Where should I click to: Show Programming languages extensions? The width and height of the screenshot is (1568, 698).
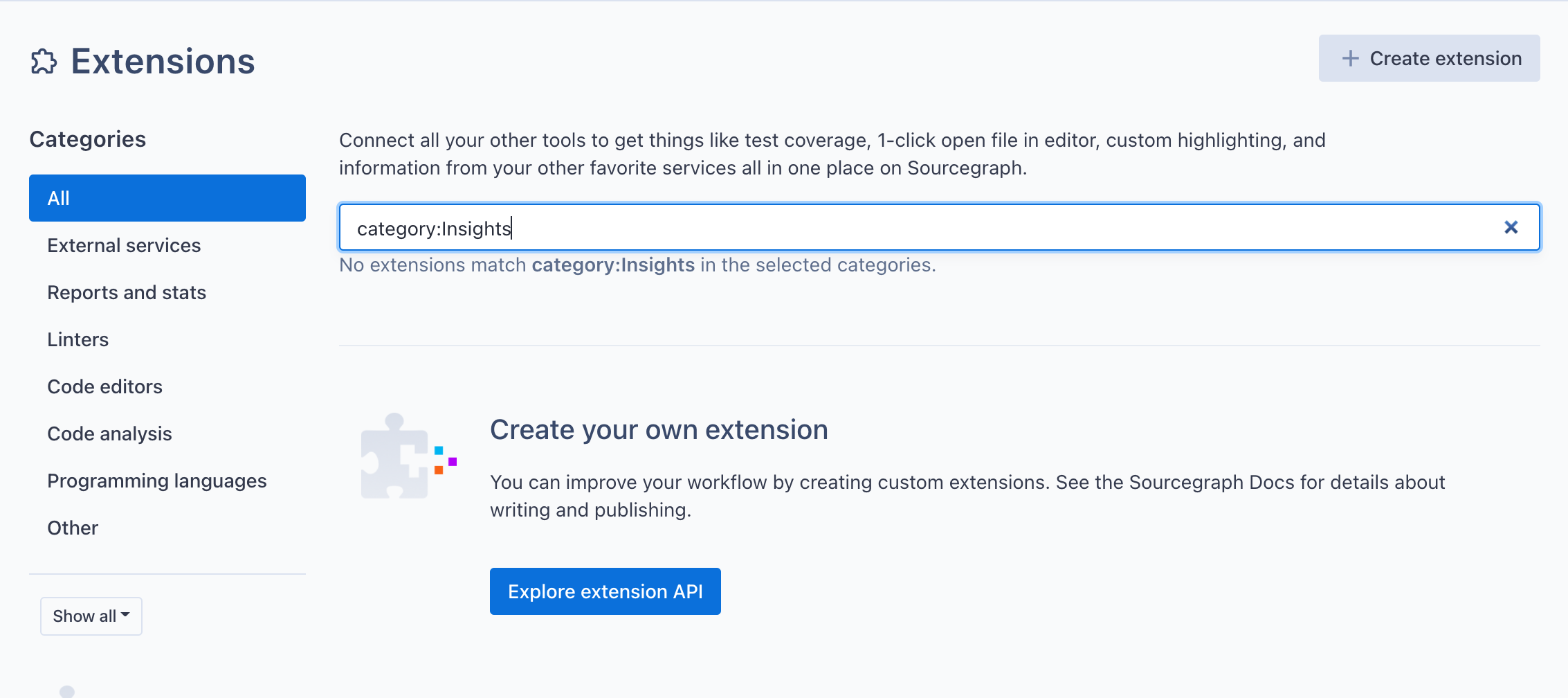157,481
